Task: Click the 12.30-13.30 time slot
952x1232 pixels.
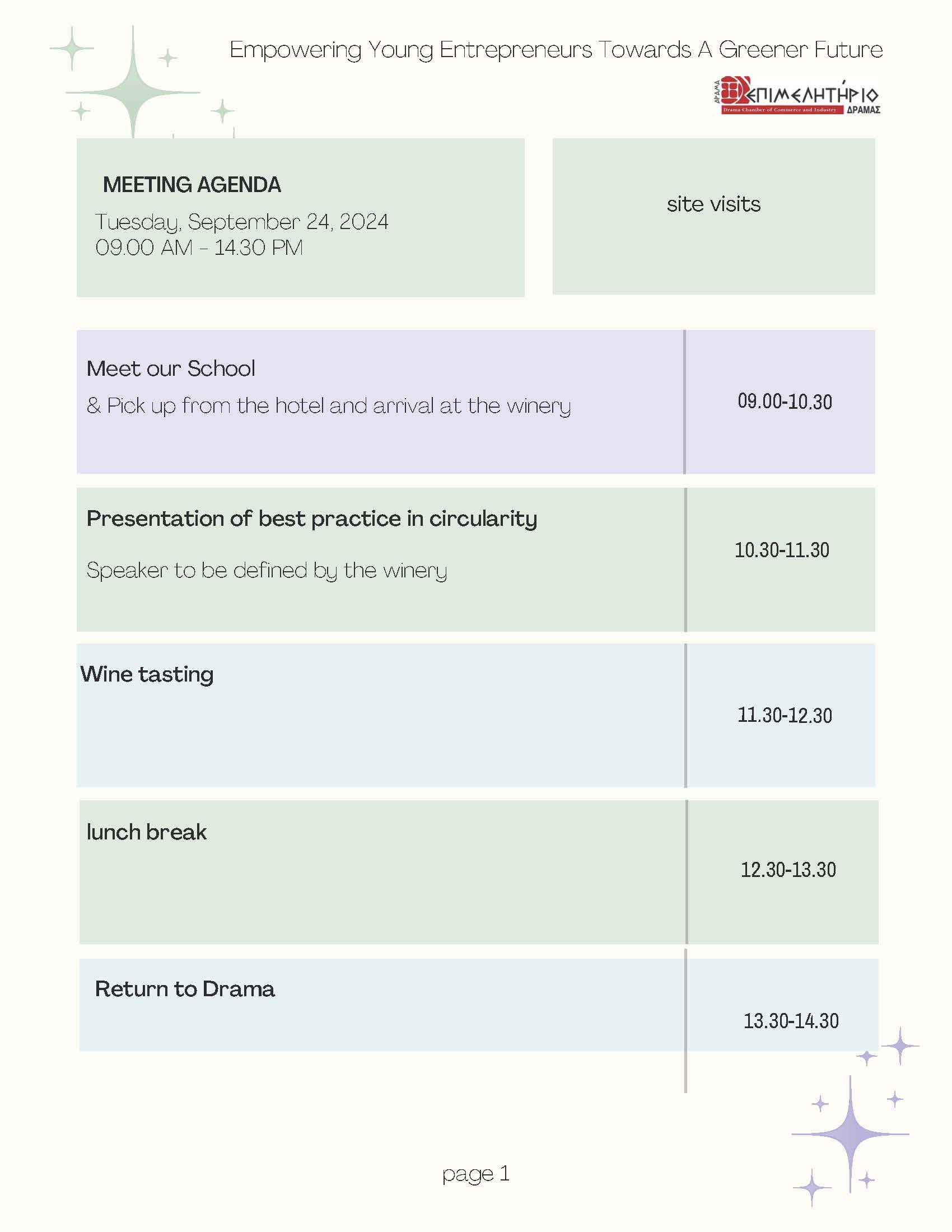Action: pyautogui.click(x=788, y=870)
